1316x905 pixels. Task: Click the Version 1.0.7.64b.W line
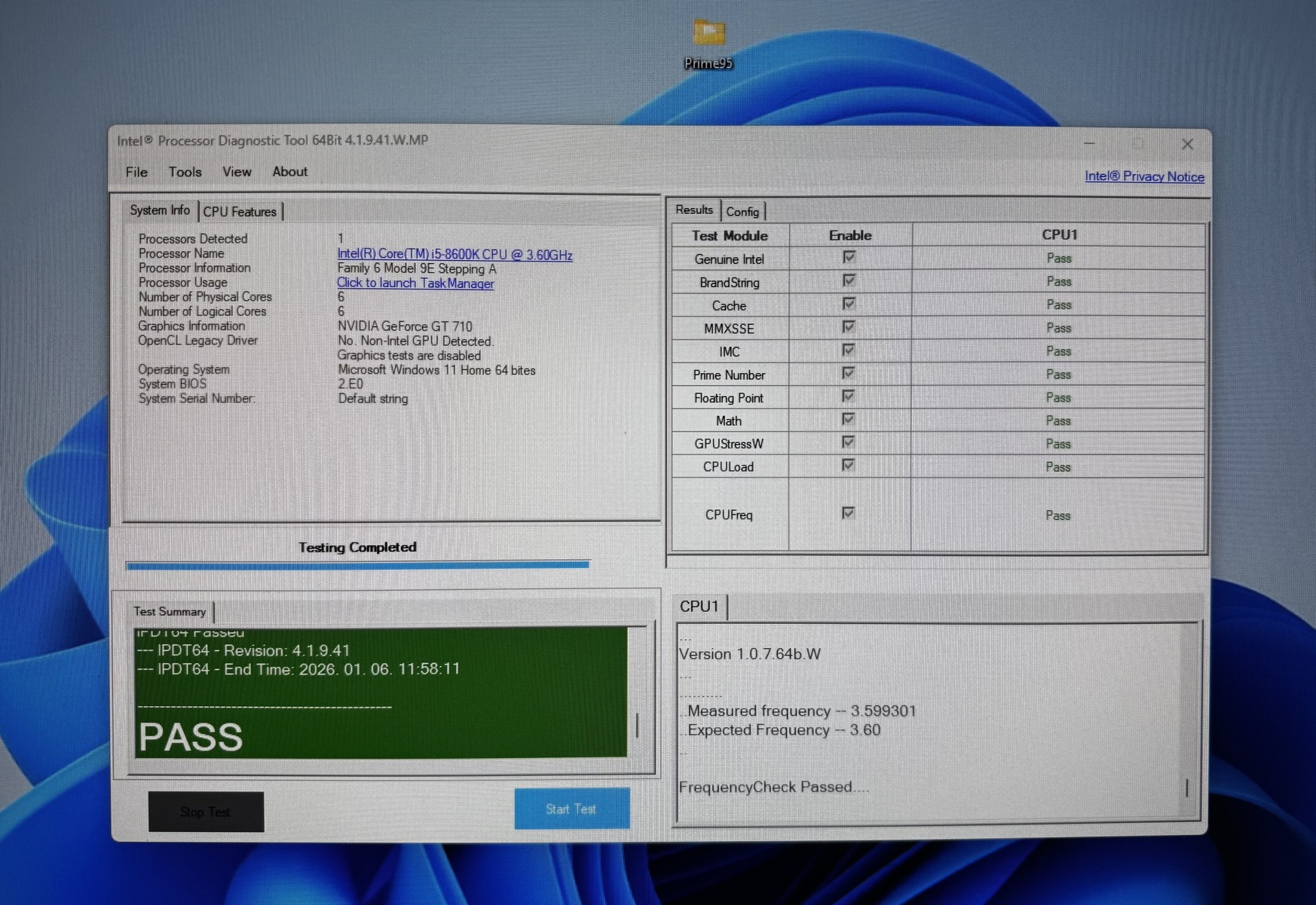750,654
